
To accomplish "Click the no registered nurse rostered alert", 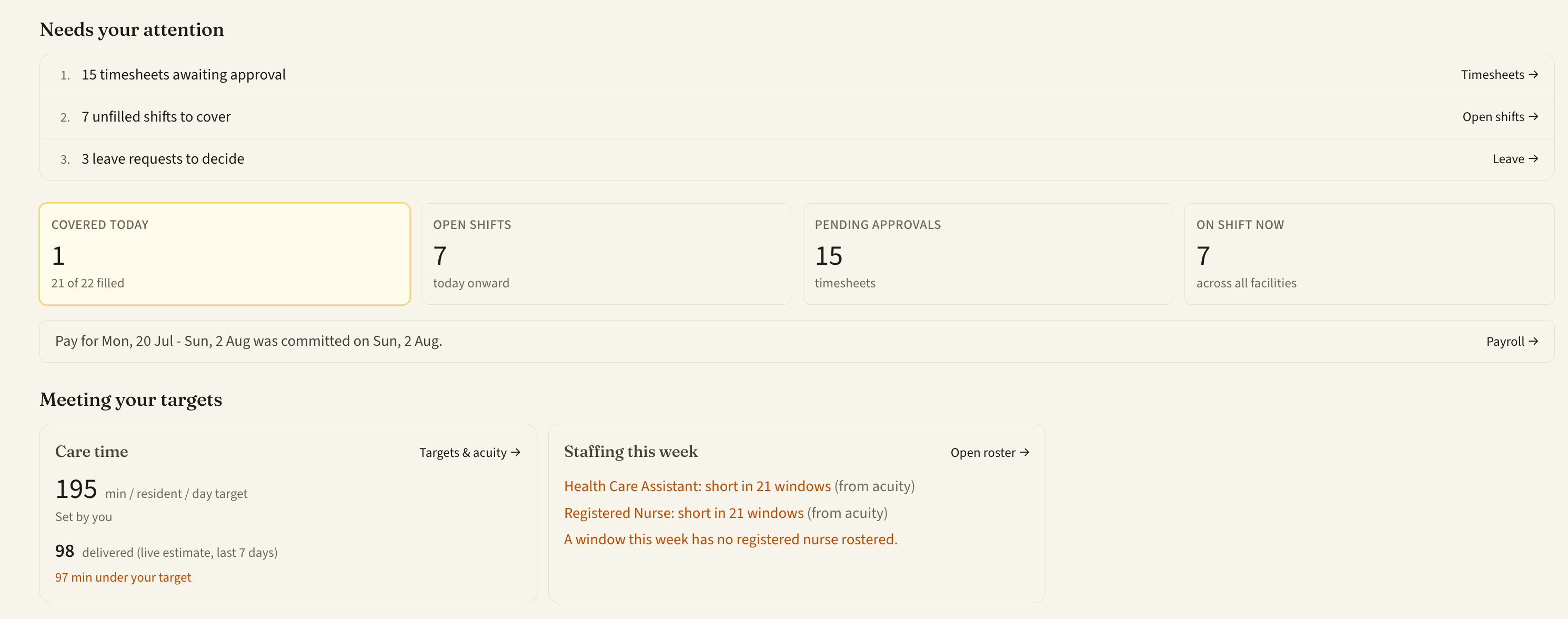I will (x=730, y=540).
